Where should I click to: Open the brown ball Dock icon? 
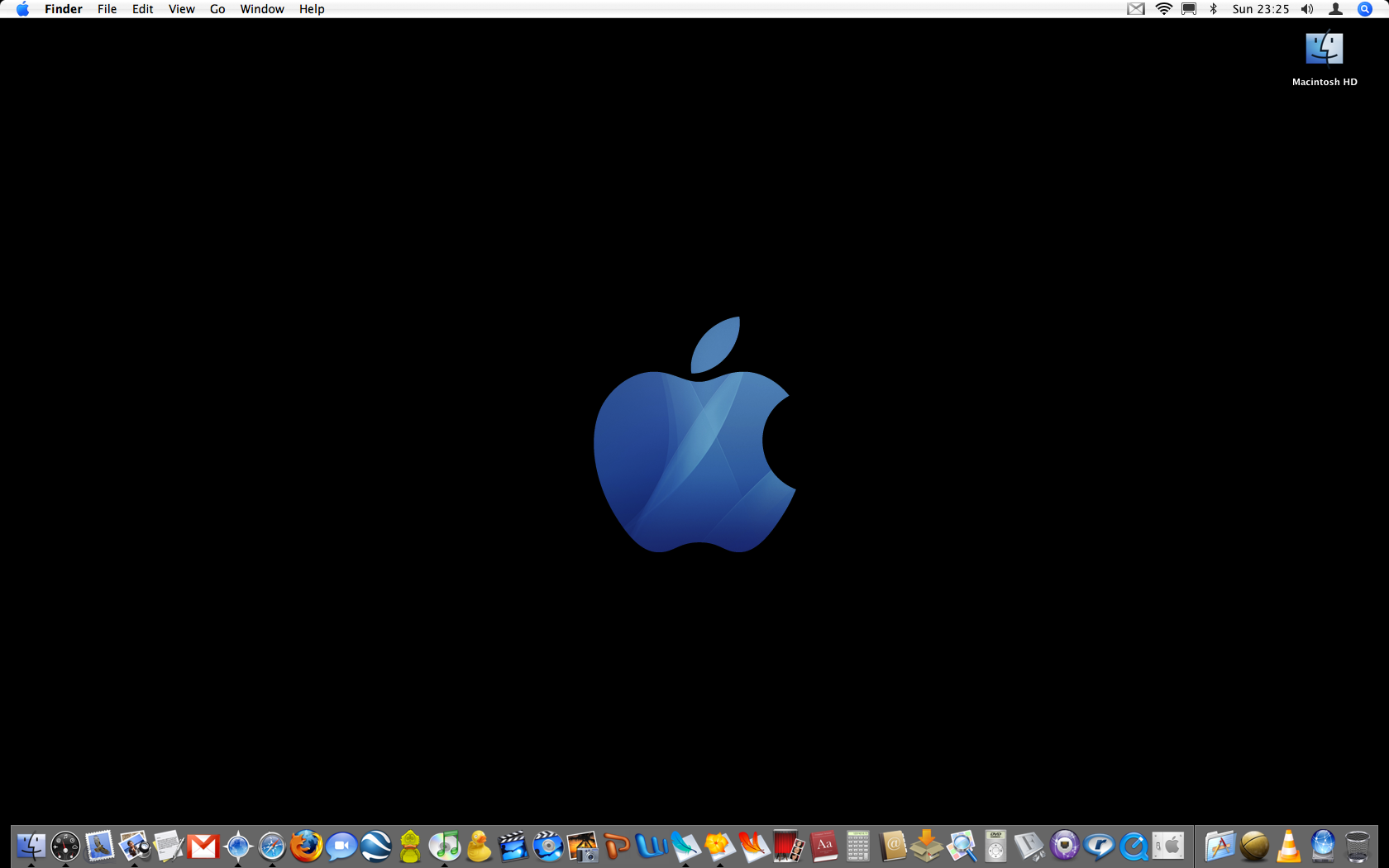pos(1254,846)
